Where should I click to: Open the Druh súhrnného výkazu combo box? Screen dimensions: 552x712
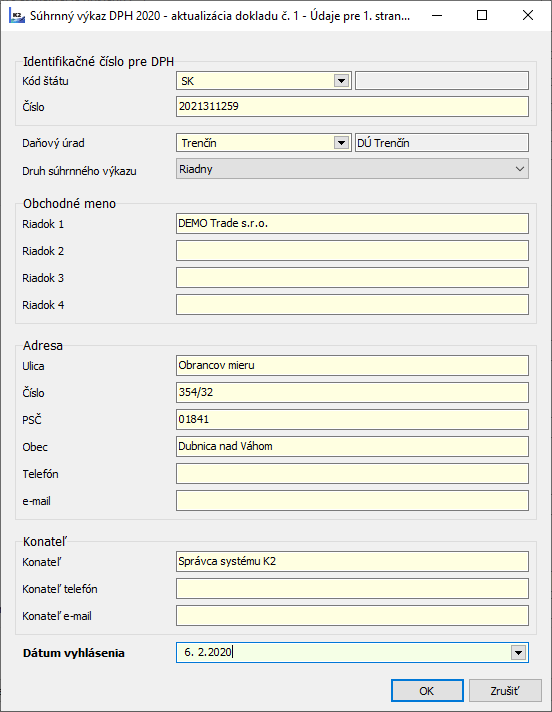[352, 169]
